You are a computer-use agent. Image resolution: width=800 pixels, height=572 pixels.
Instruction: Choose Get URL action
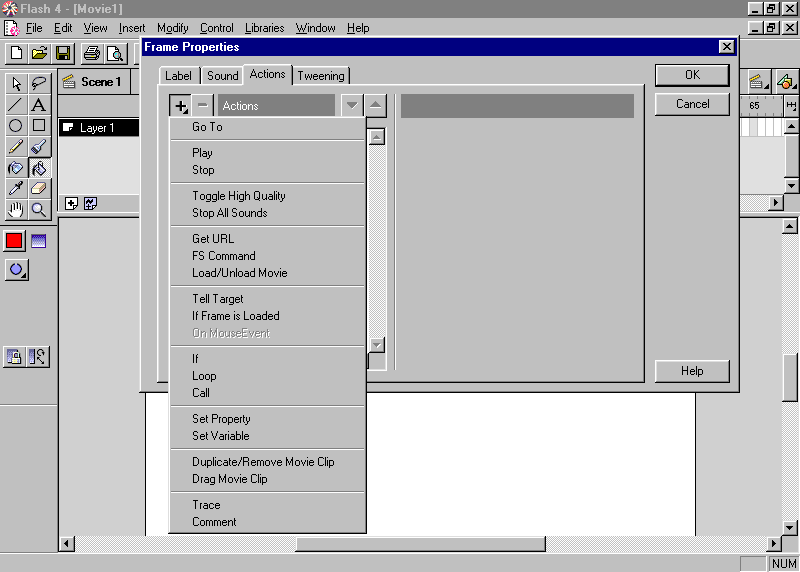(x=267, y=239)
